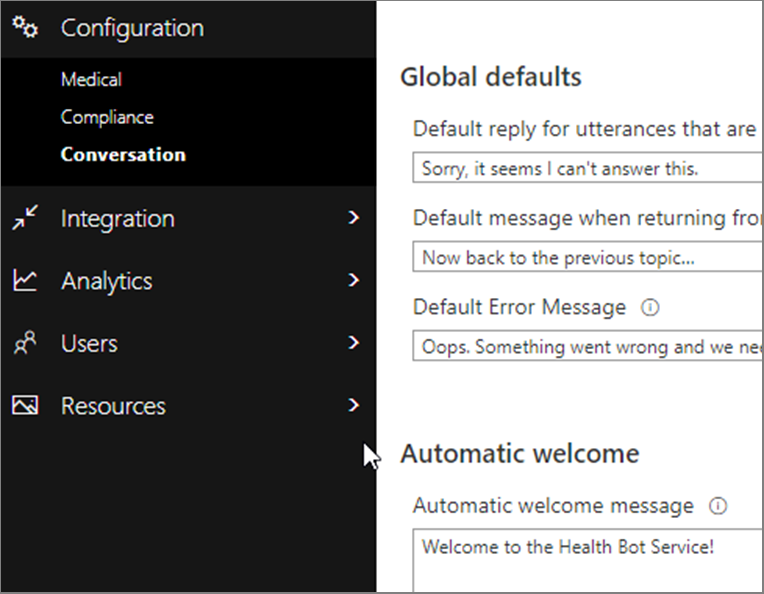Expand the Users section chevron
The image size is (764, 594).
point(353,343)
